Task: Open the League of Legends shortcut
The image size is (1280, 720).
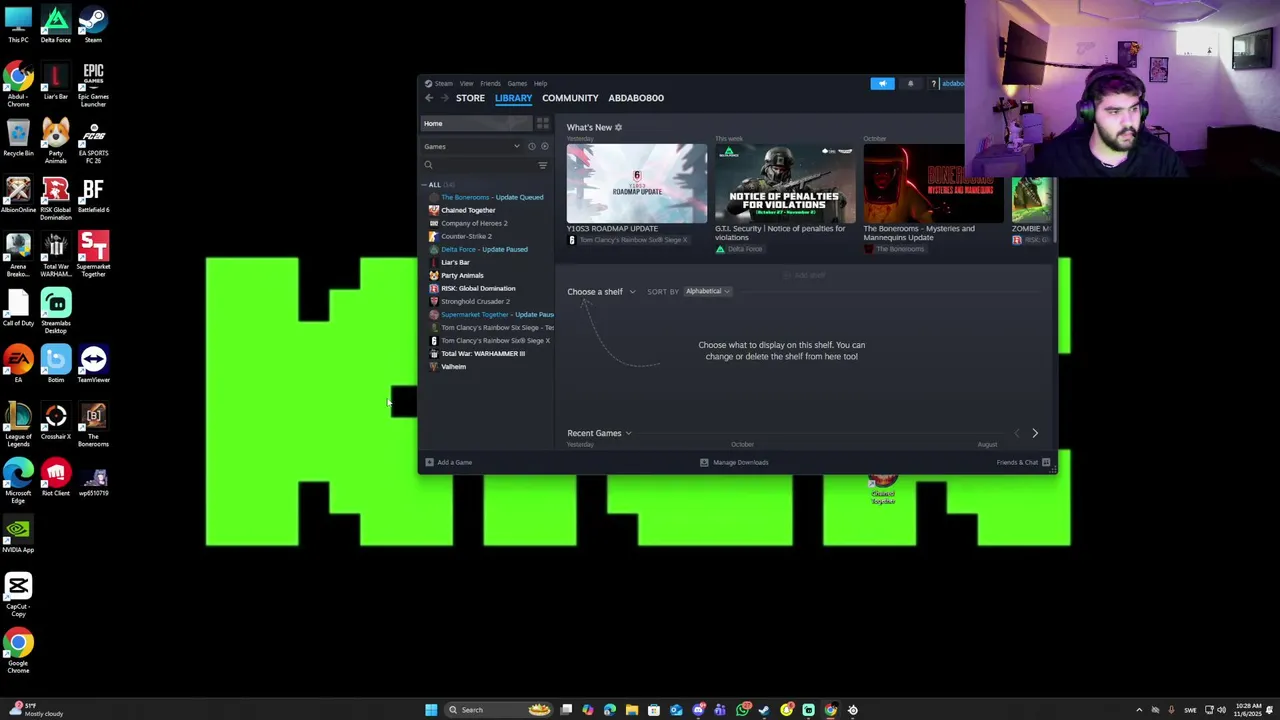Action: pos(18,424)
